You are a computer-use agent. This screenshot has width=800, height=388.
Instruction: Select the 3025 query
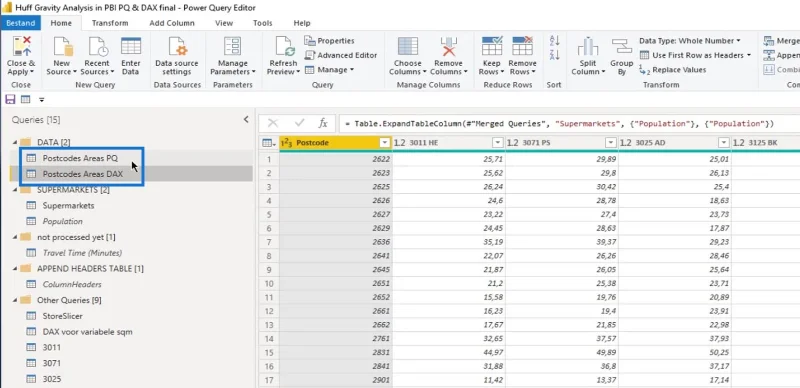point(52,379)
